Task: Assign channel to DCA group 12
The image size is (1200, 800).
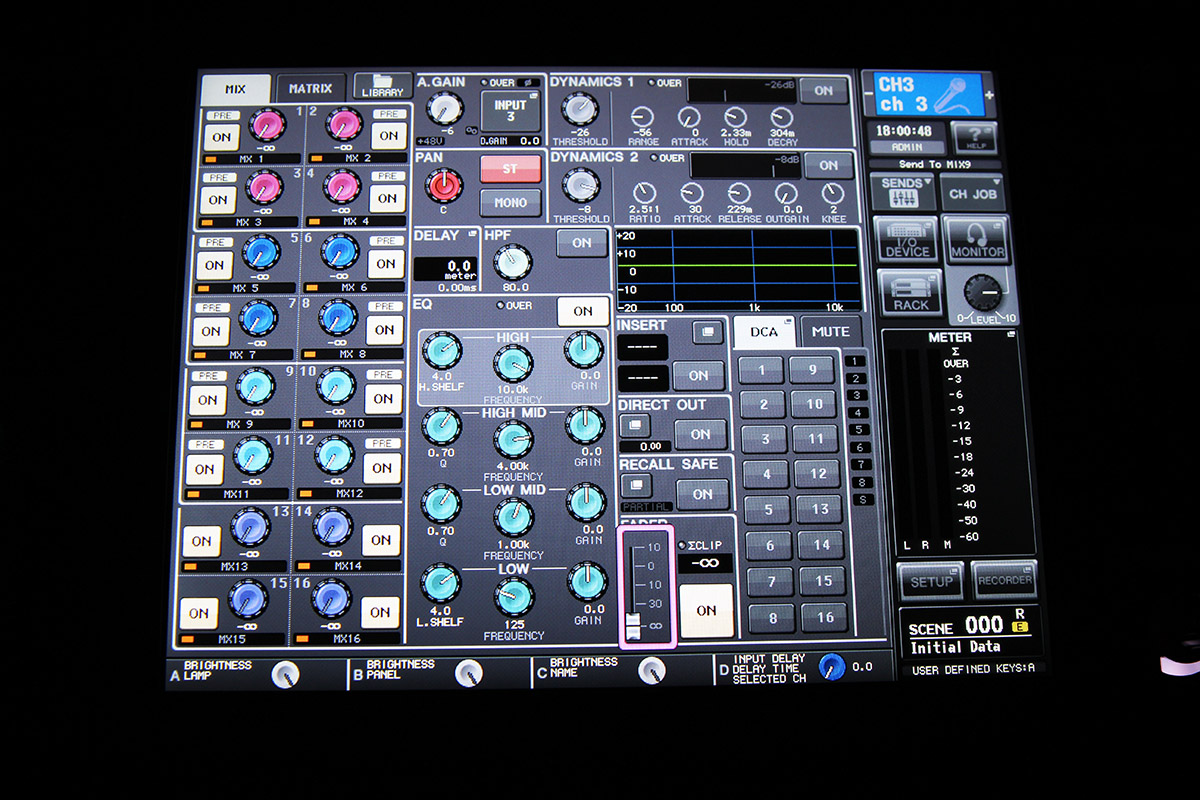Action: [x=818, y=473]
